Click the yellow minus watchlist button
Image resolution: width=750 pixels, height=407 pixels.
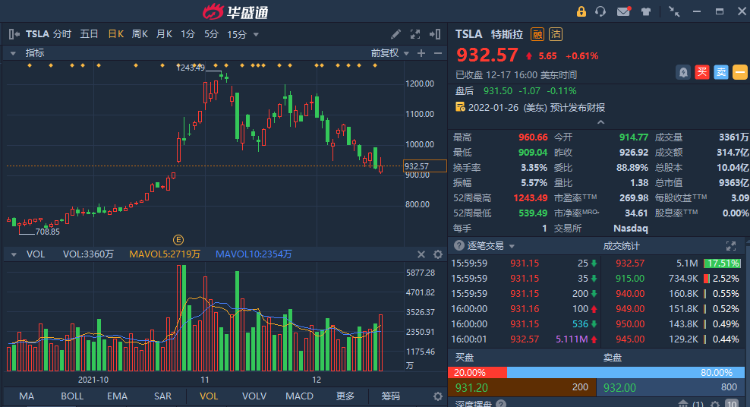740,72
